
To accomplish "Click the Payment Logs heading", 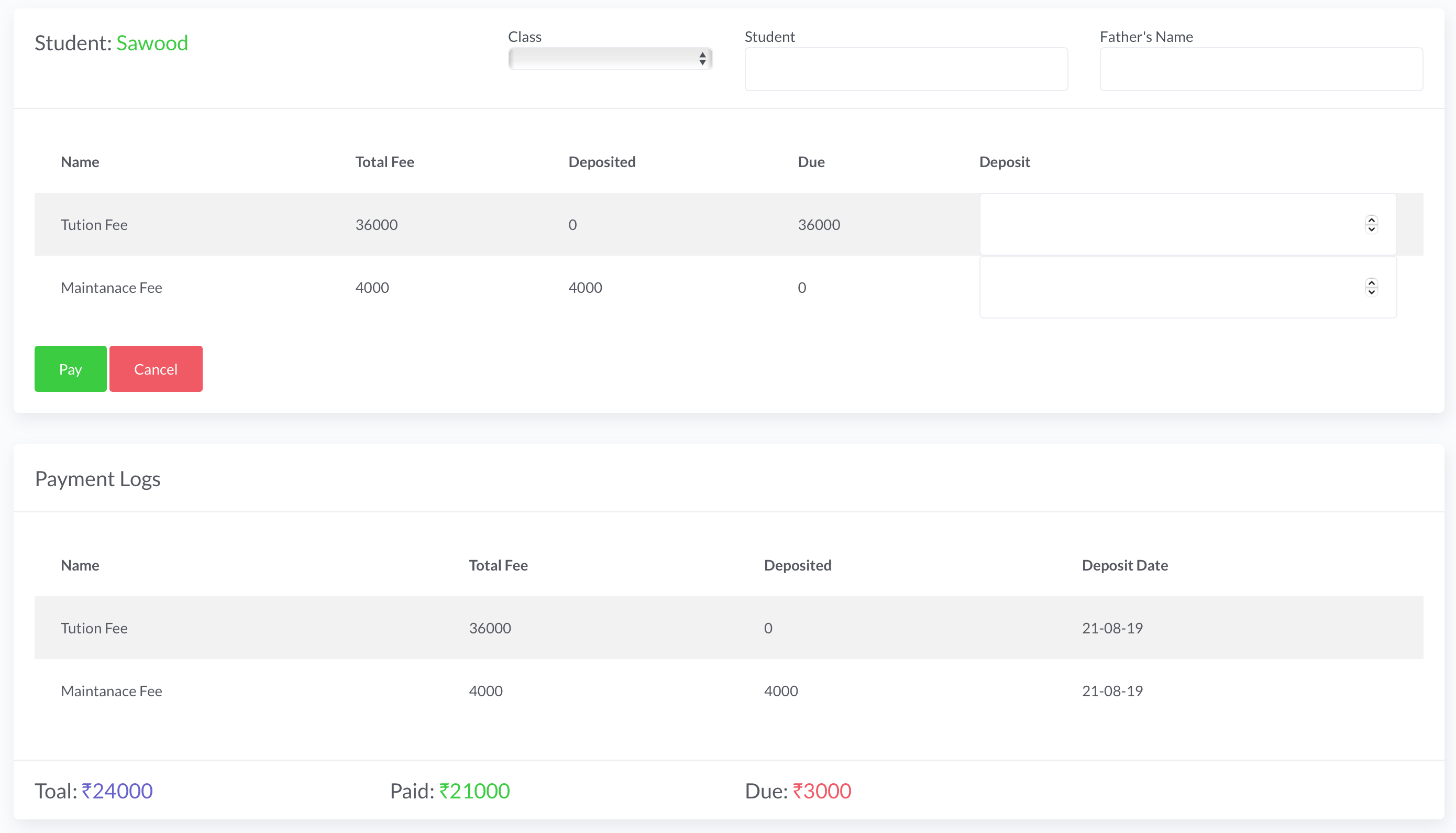I will [98, 479].
